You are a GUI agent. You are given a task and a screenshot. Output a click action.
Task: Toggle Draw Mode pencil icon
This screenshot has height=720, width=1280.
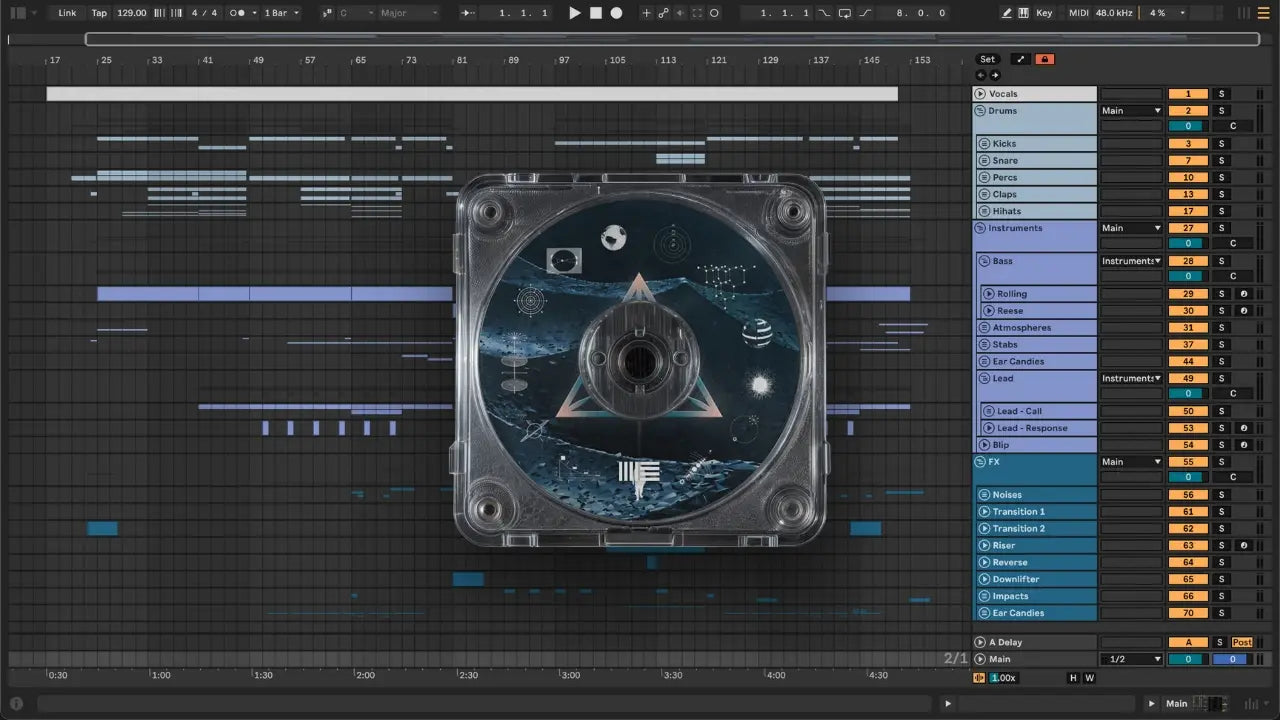click(x=1007, y=13)
